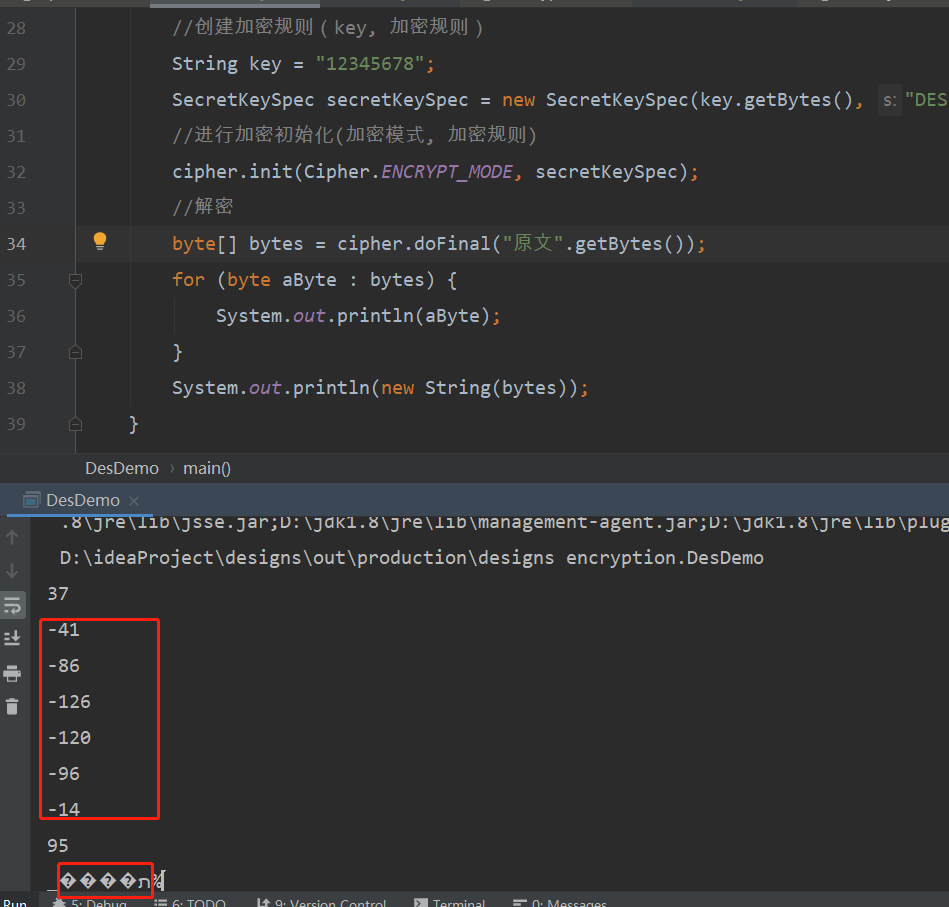This screenshot has height=907, width=949.
Task: Close the DesDemo run tab
Action: point(134,501)
